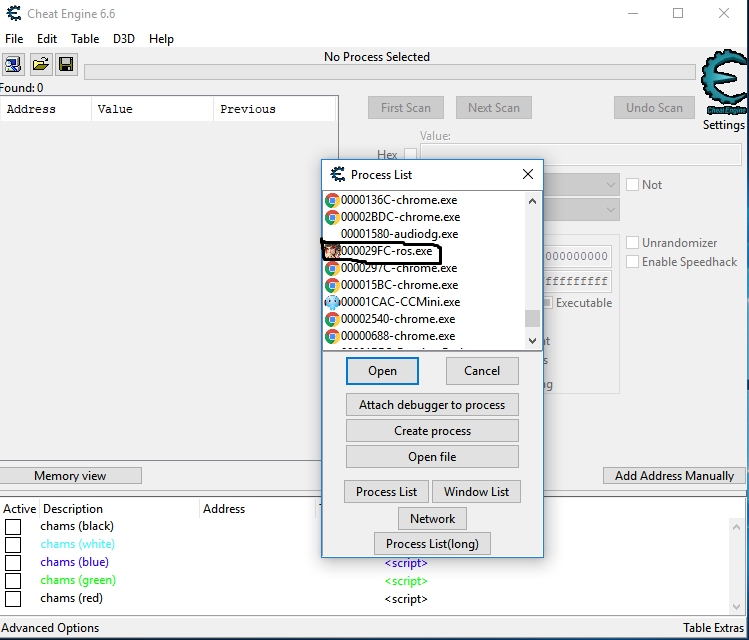This screenshot has width=749, height=640.
Task: Click the Open button in Process List
Action: tap(382, 371)
